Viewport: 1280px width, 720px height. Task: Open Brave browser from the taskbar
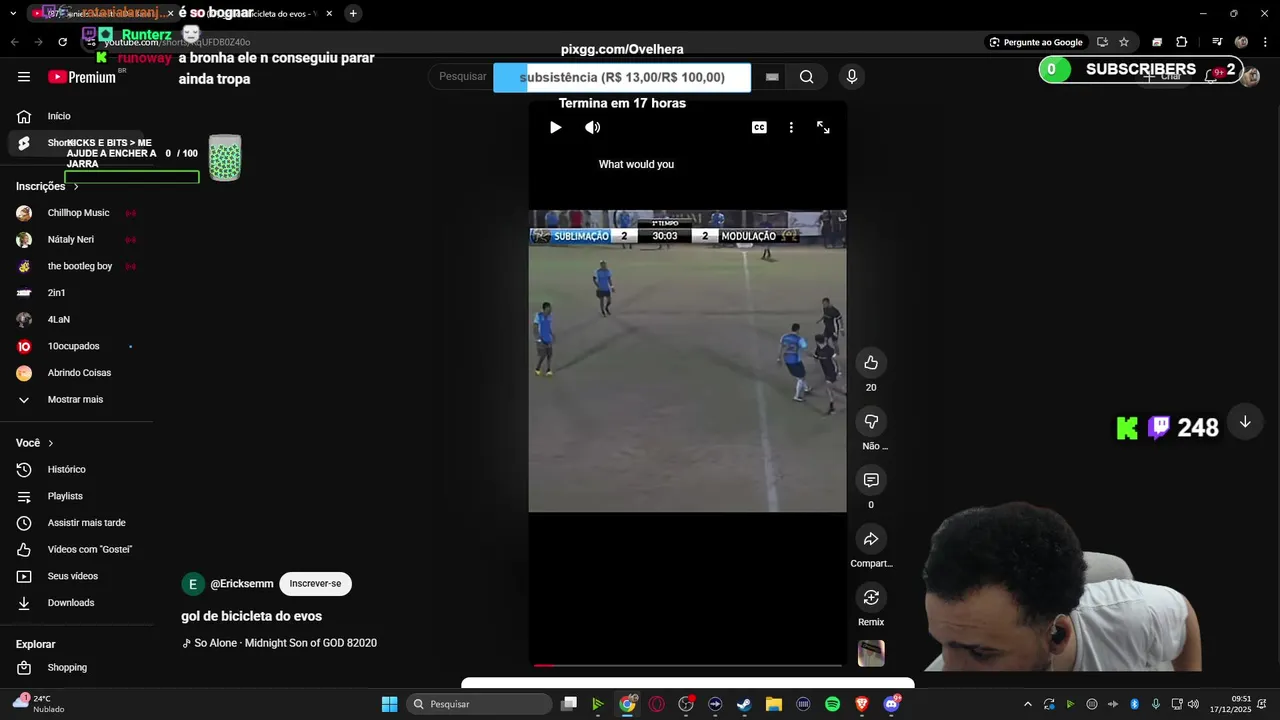pos(862,704)
